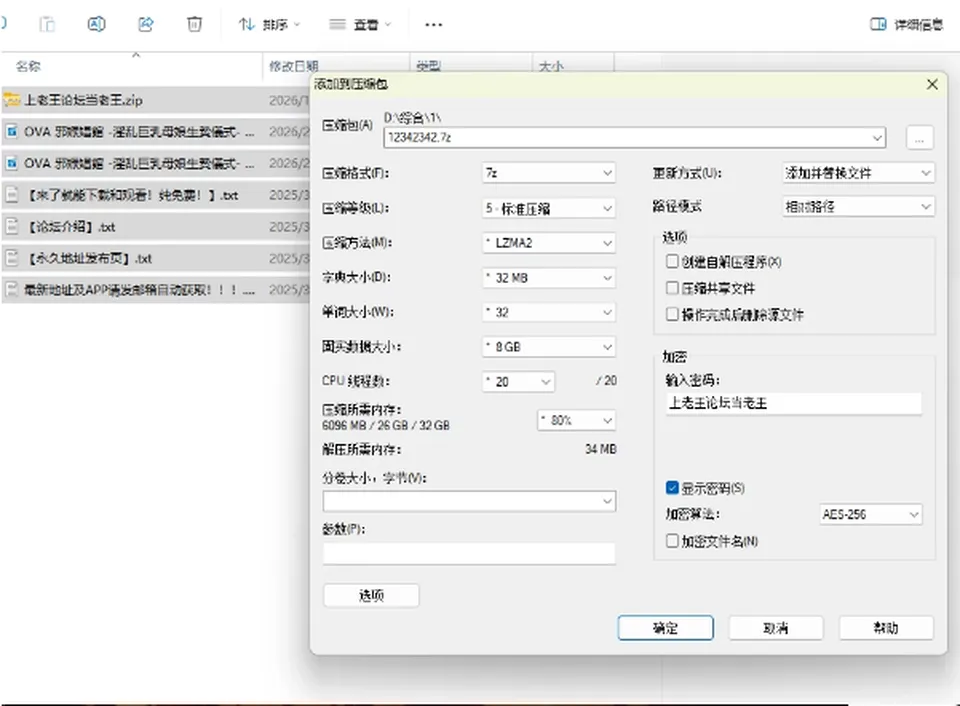Open the 压缩方法 dropdown showing LZMA2
The width and height of the screenshot is (960, 706).
[549, 243]
